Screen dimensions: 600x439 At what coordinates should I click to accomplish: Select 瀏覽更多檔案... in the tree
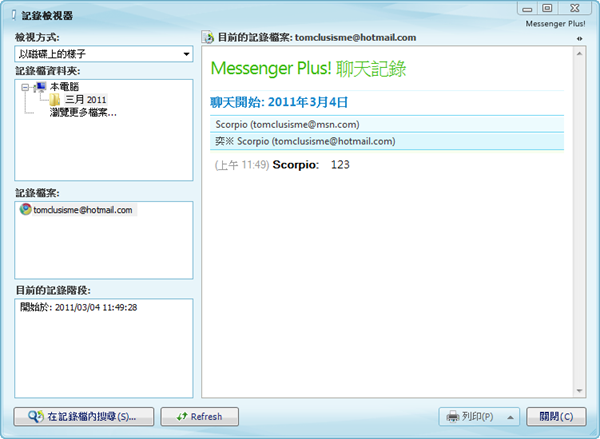(83, 113)
